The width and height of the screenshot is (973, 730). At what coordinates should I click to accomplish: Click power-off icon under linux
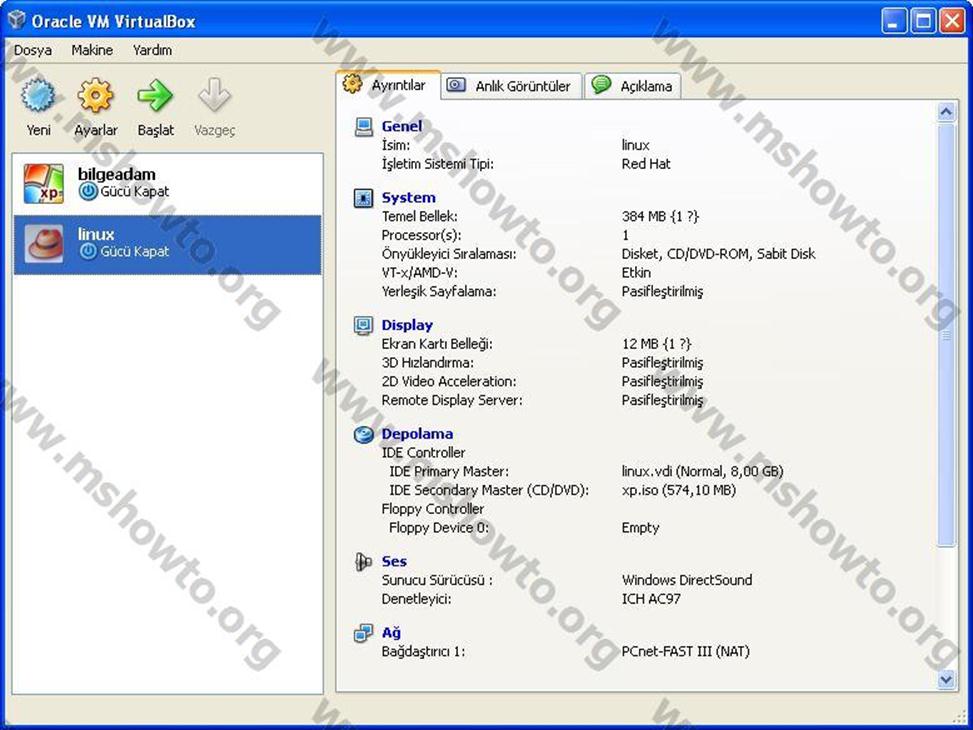(x=88, y=251)
